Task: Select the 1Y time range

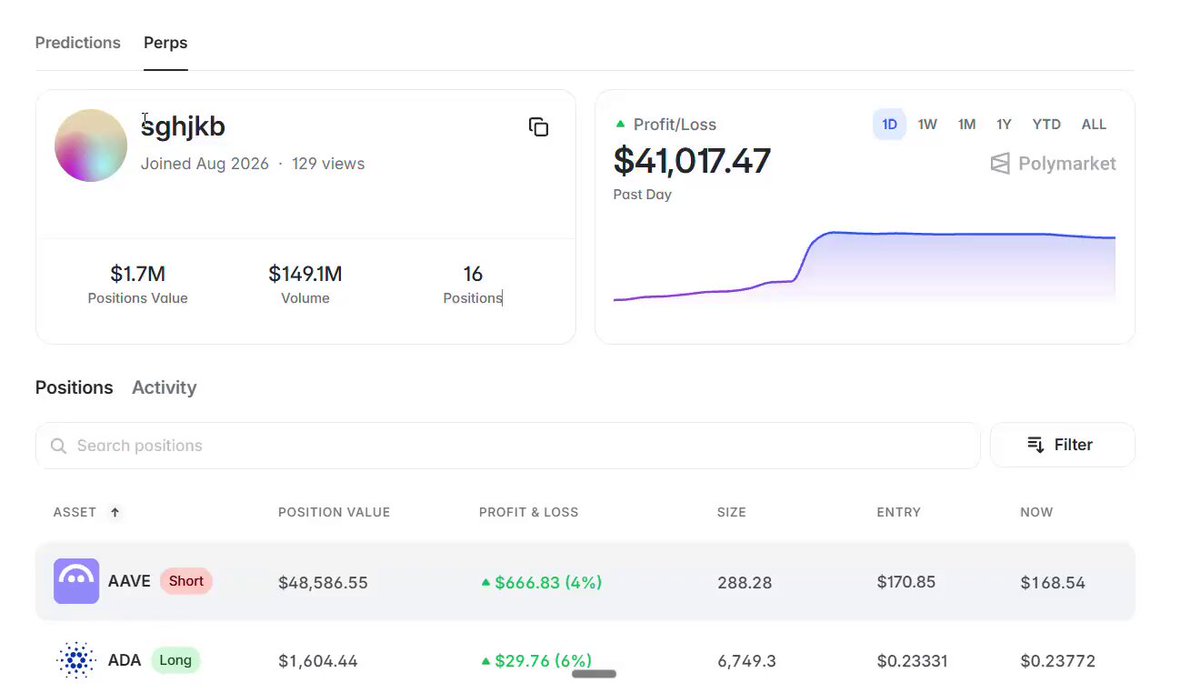Action: [1004, 124]
